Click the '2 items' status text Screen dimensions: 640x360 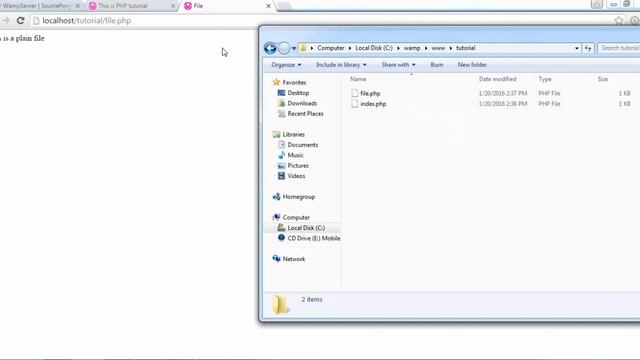pyautogui.click(x=312, y=300)
